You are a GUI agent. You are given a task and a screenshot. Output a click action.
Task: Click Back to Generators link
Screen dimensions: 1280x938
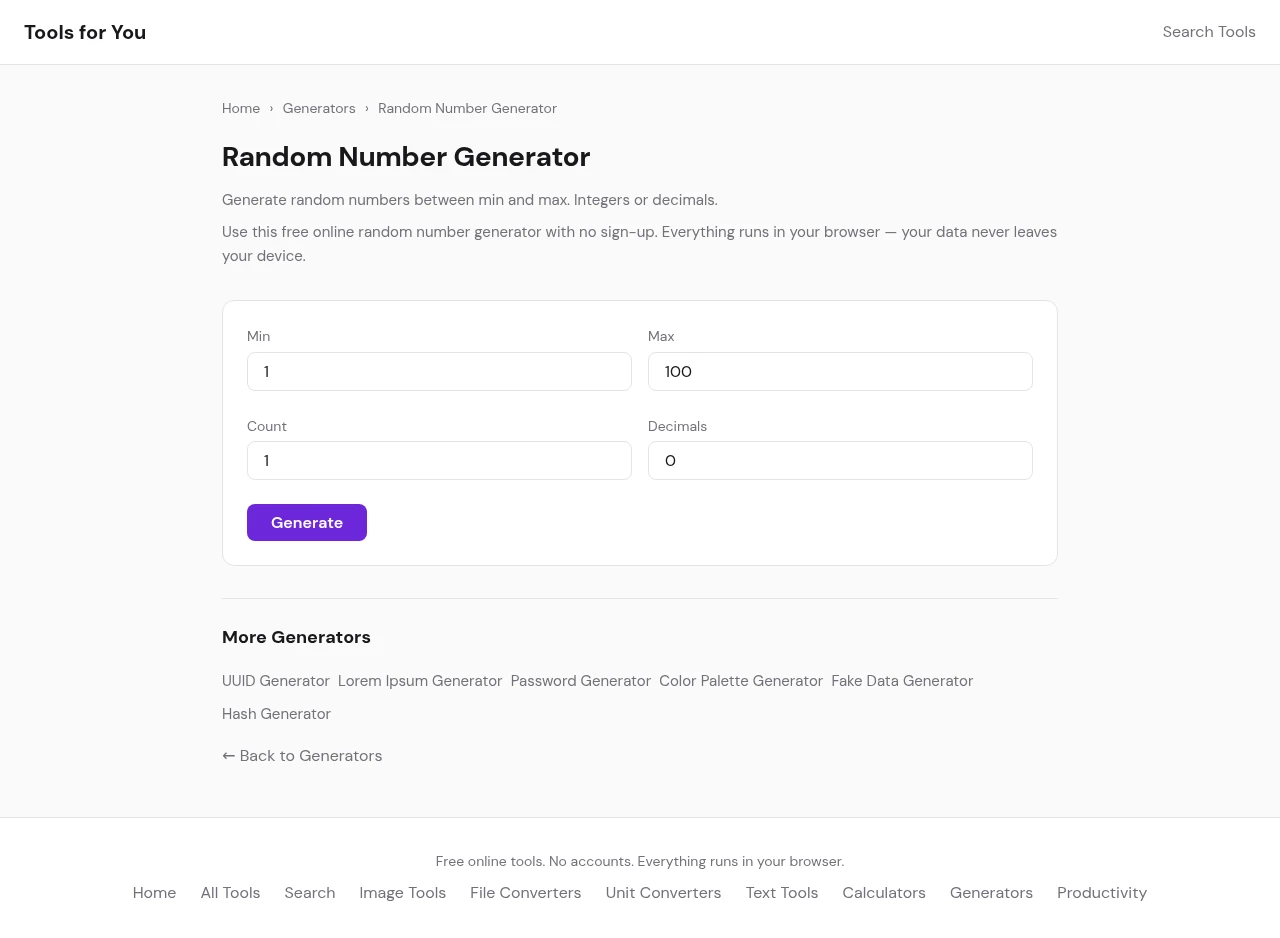coord(302,756)
